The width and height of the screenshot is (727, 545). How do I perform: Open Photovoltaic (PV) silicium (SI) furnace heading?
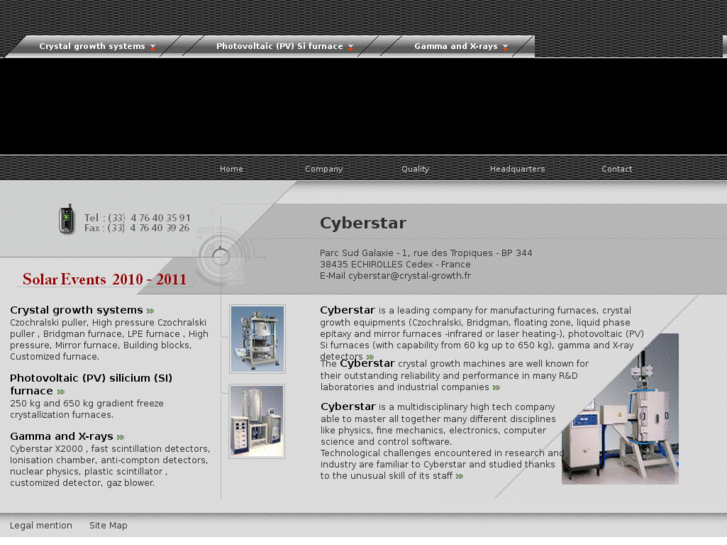tap(91, 384)
